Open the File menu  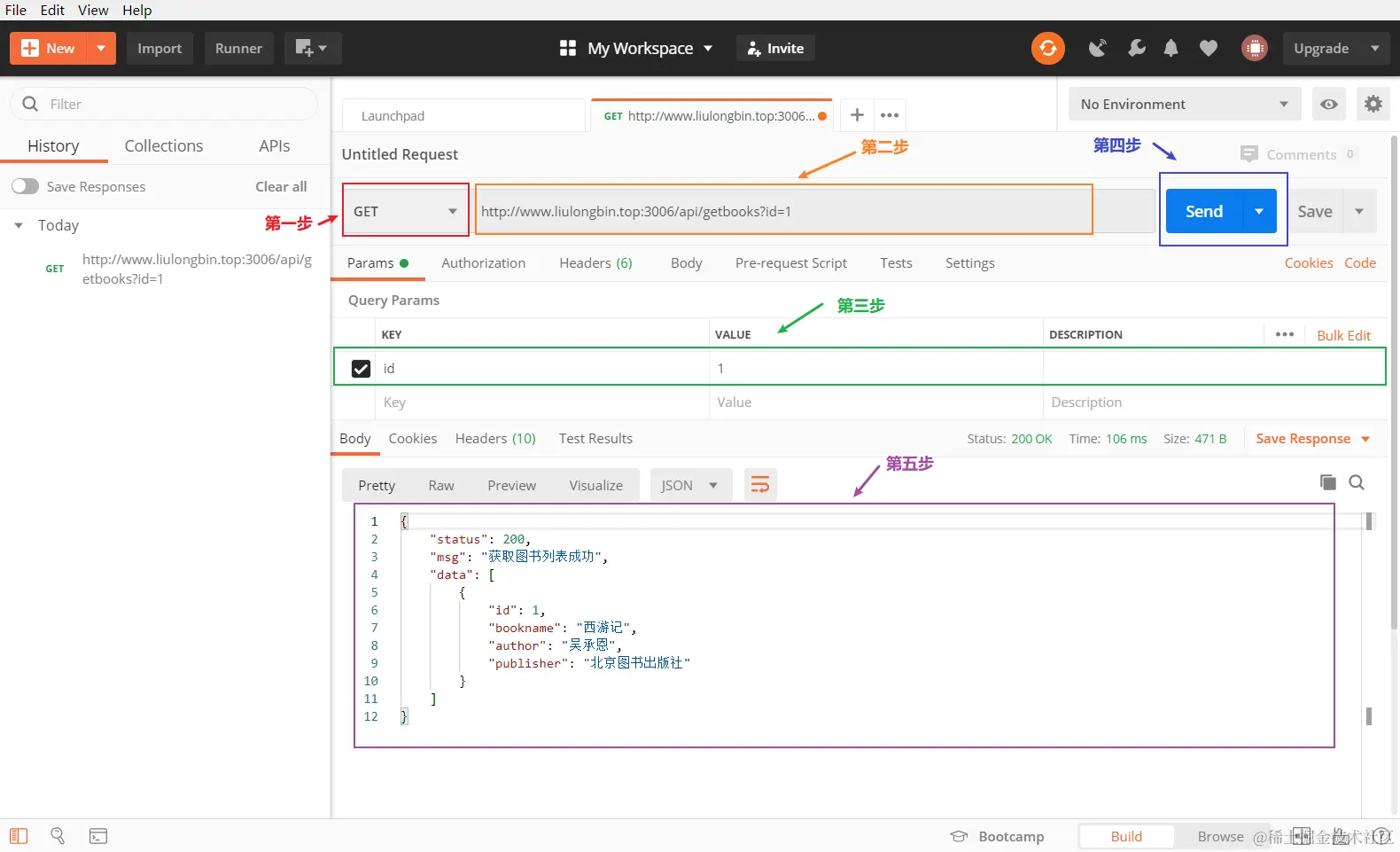click(15, 10)
